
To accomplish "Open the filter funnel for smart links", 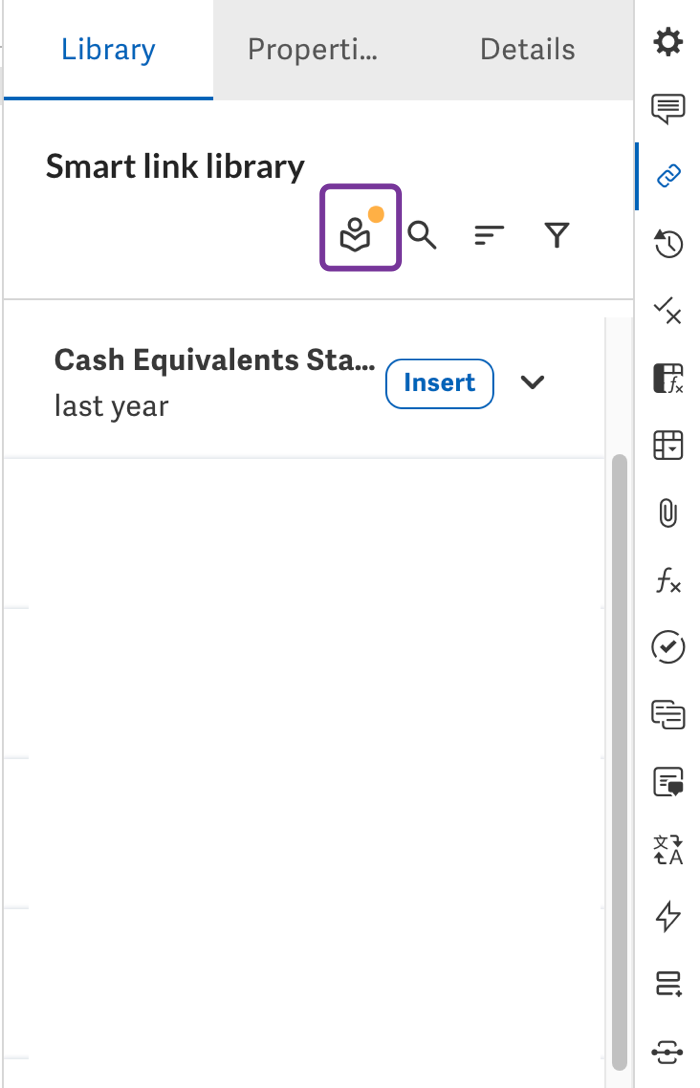I will 557,236.
